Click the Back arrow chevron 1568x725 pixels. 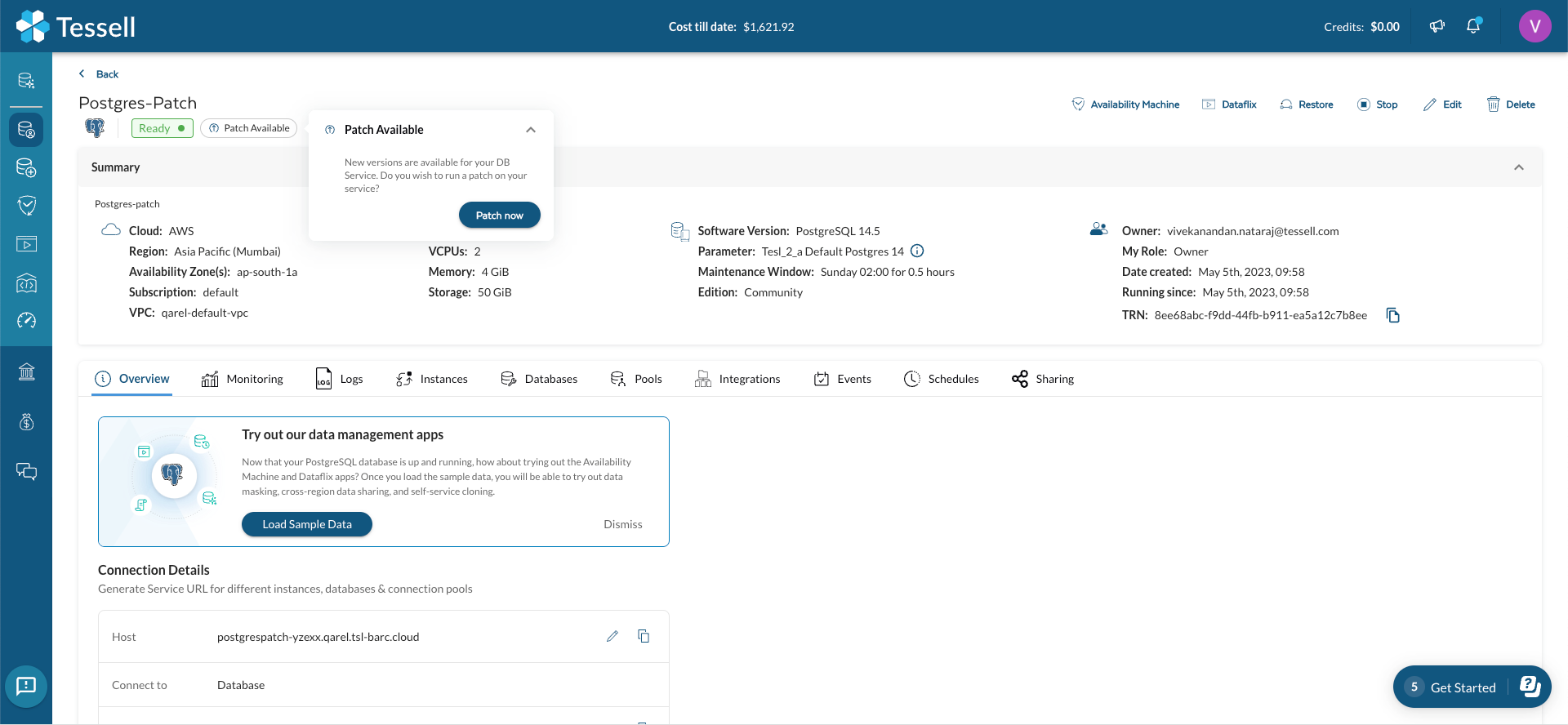pos(82,73)
